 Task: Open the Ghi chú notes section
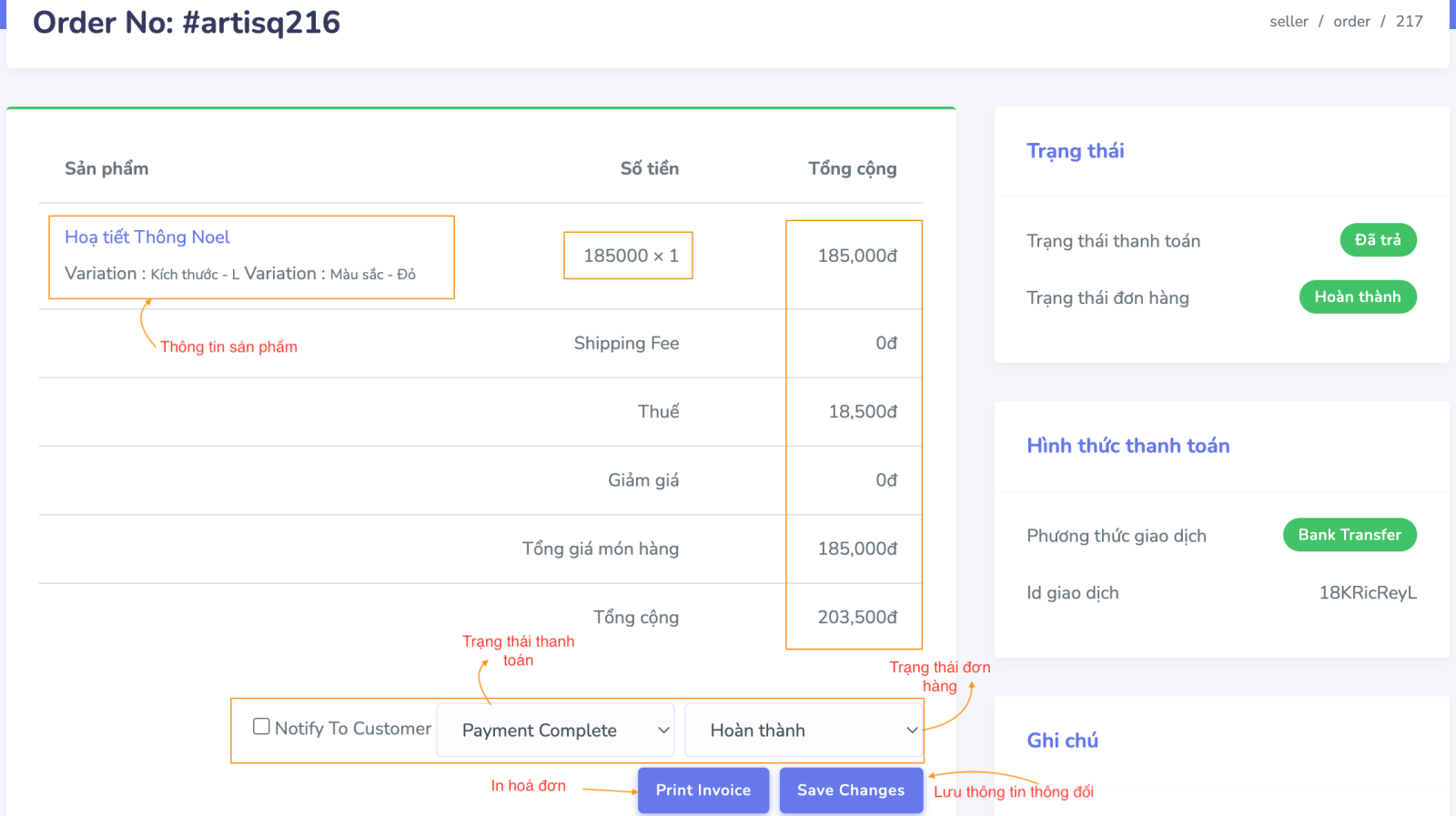[x=1062, y=740]
